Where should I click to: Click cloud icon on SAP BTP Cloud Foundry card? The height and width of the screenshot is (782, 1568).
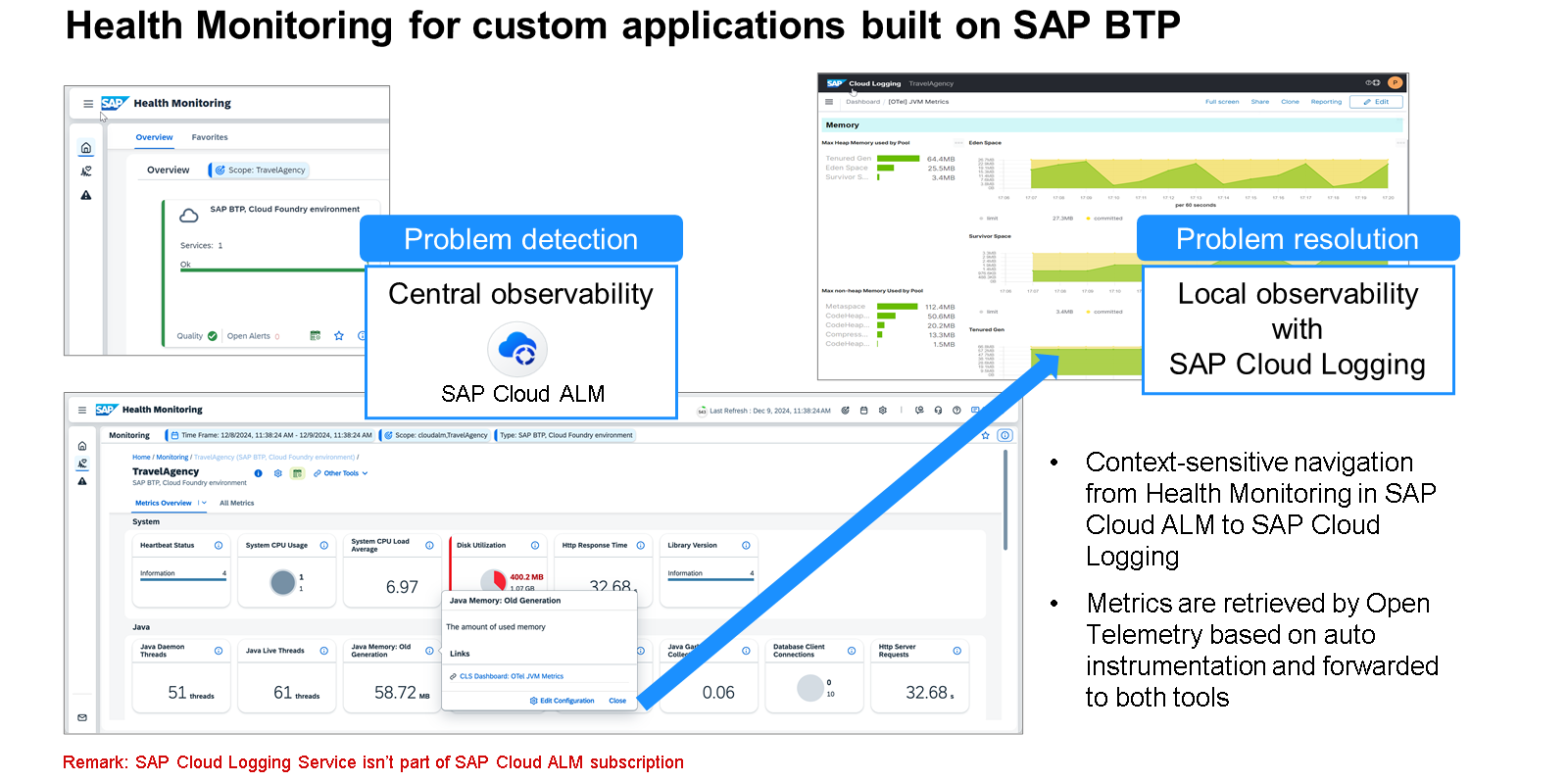(x=189, y=216)
